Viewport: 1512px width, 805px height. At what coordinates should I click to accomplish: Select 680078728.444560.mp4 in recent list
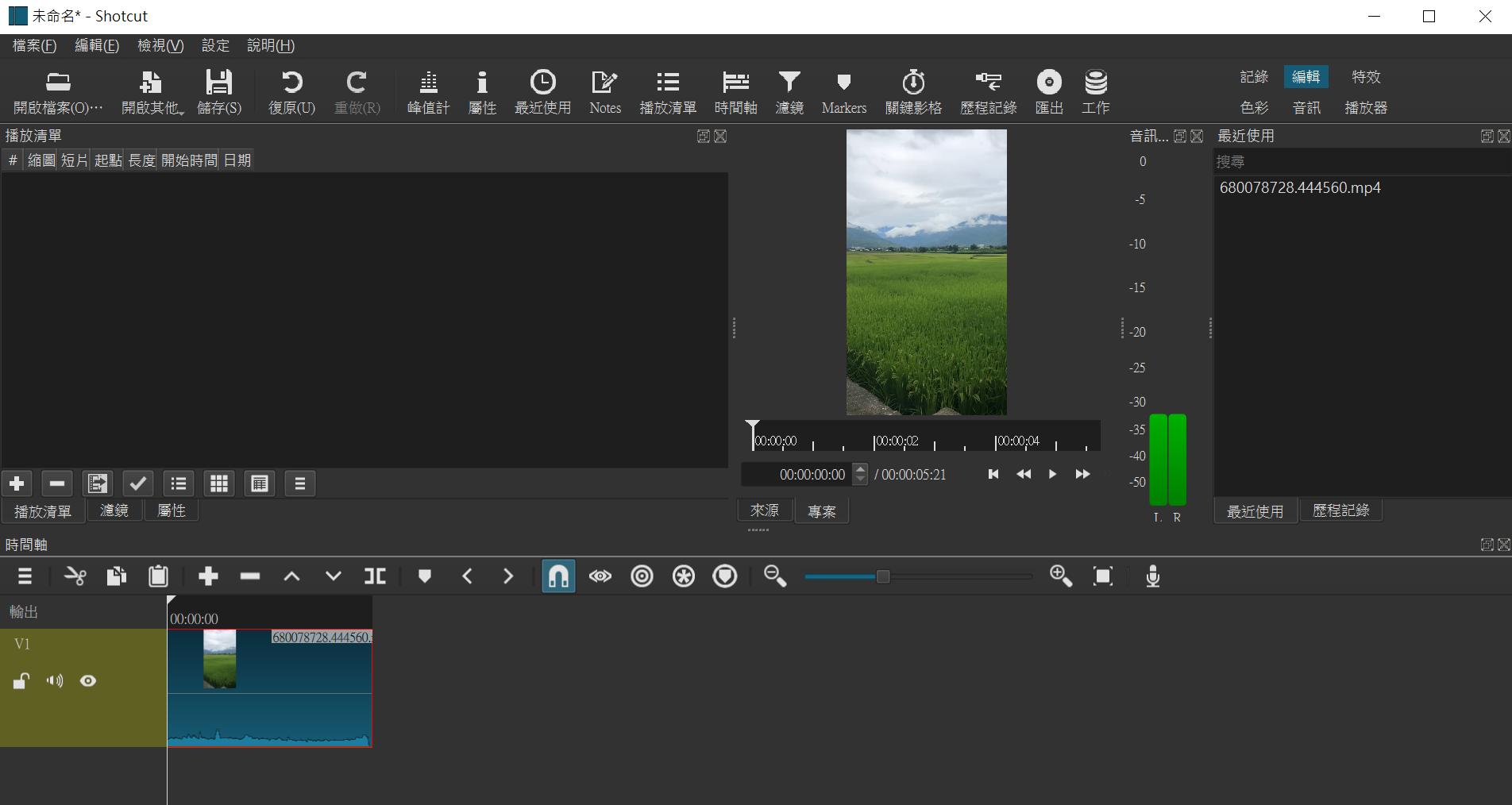click(x=1300, y=188)
